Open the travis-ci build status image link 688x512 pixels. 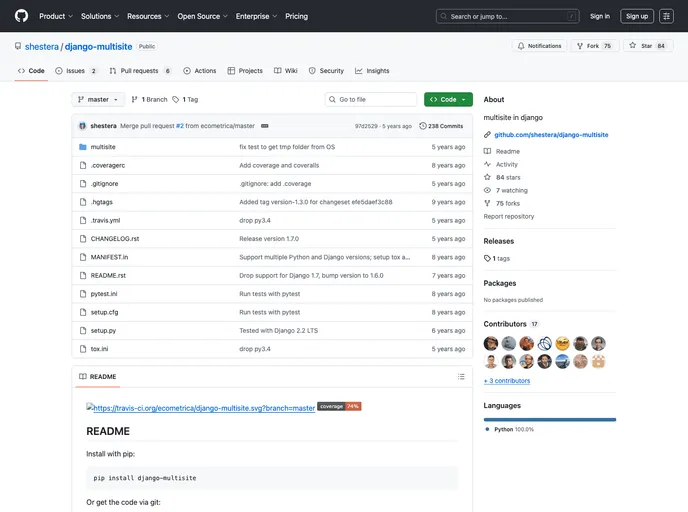(201, 408)
